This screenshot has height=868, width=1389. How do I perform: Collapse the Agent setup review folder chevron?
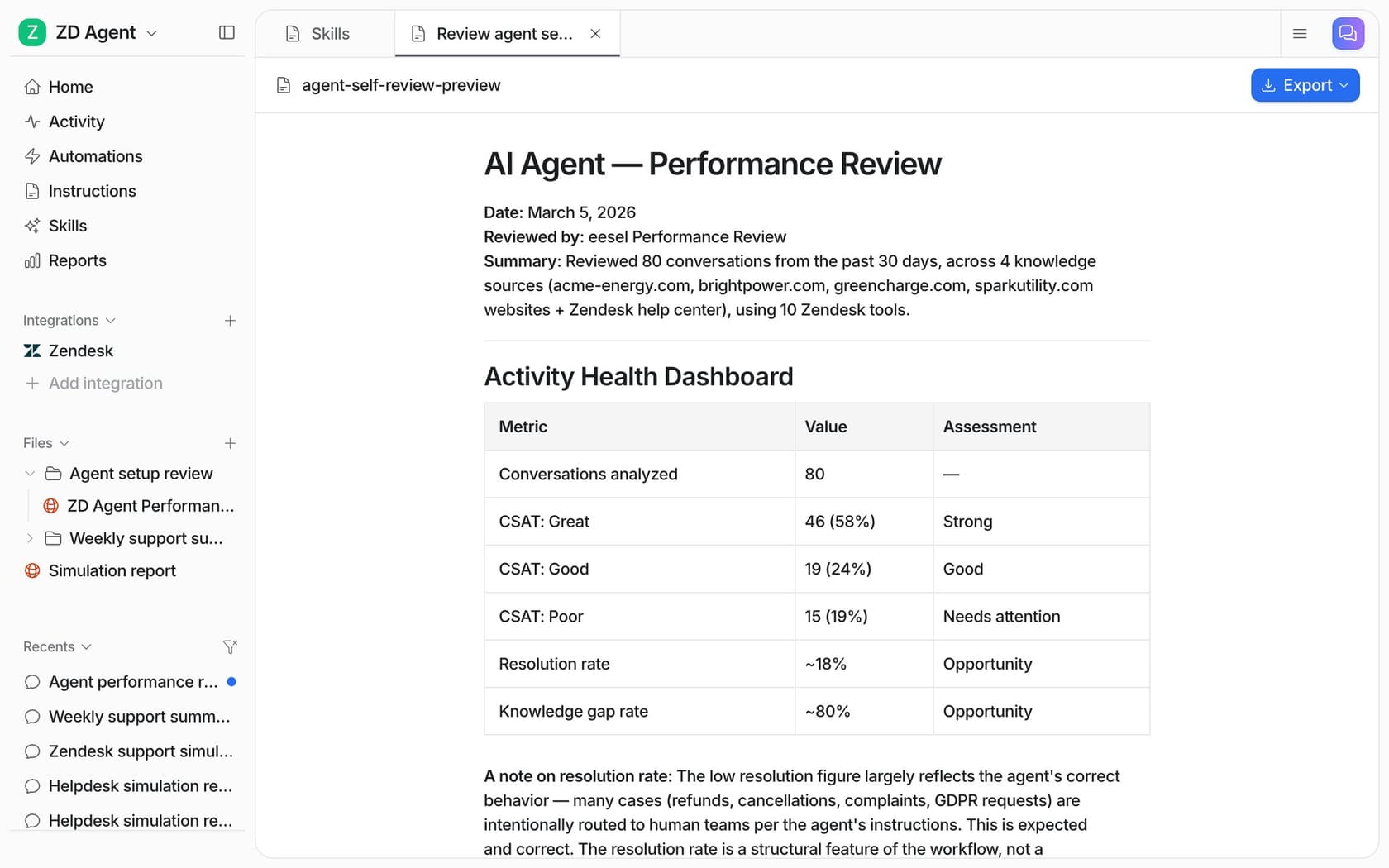pyautogui.click(x=30, y=474)
